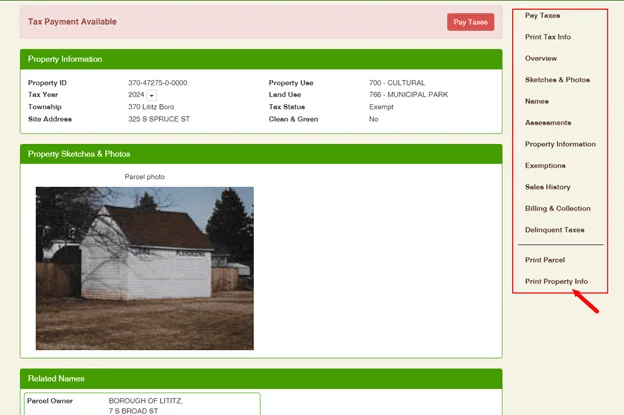Click the Pay Taxes red button

[470, 22]
